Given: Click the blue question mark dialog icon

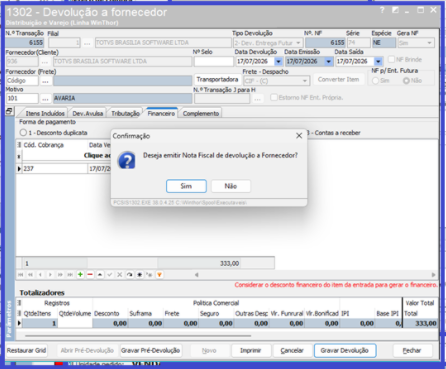Looking at the screenshot, I should [127, 160].
